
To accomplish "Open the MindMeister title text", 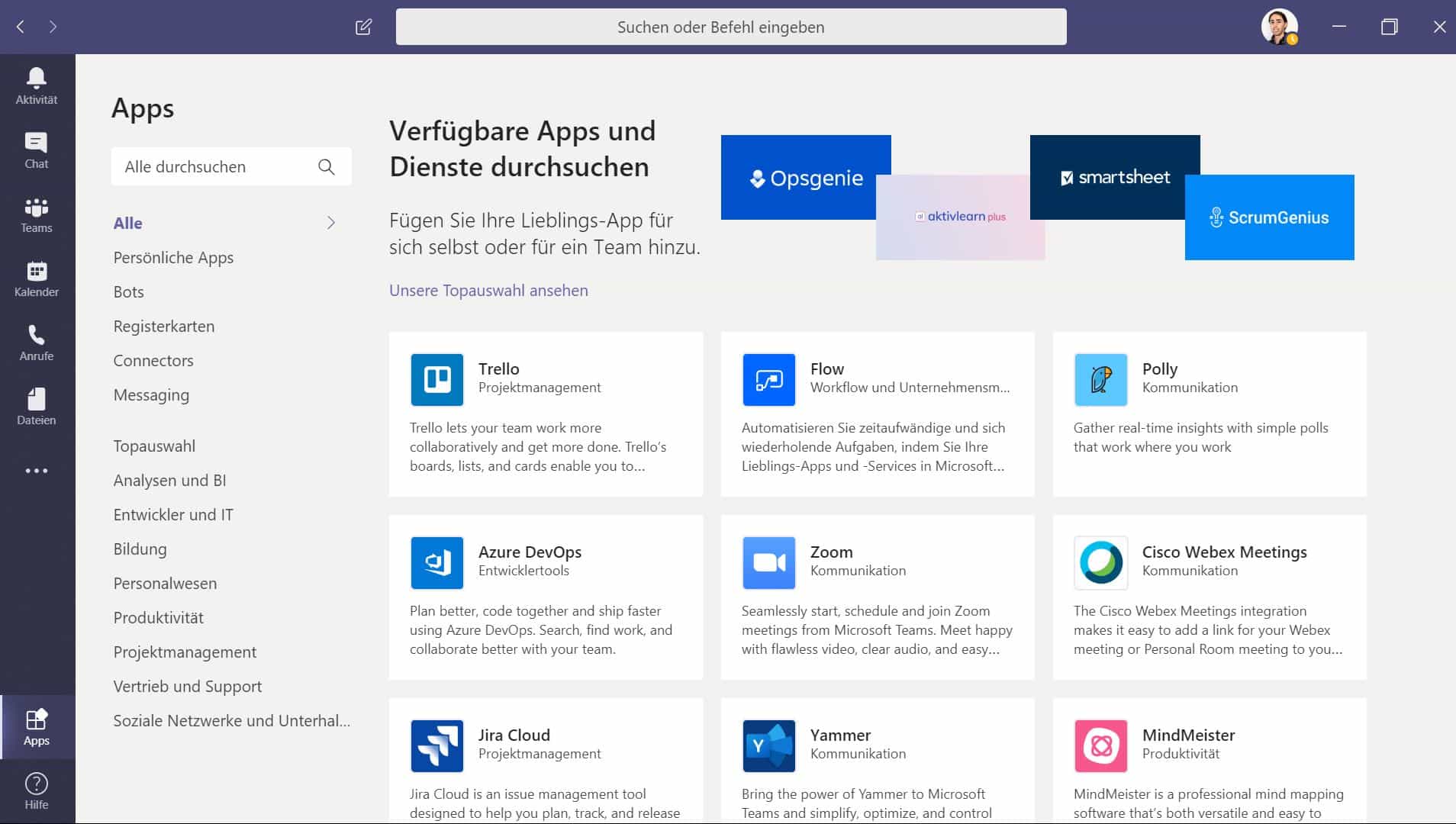I will pos(1188,735).
